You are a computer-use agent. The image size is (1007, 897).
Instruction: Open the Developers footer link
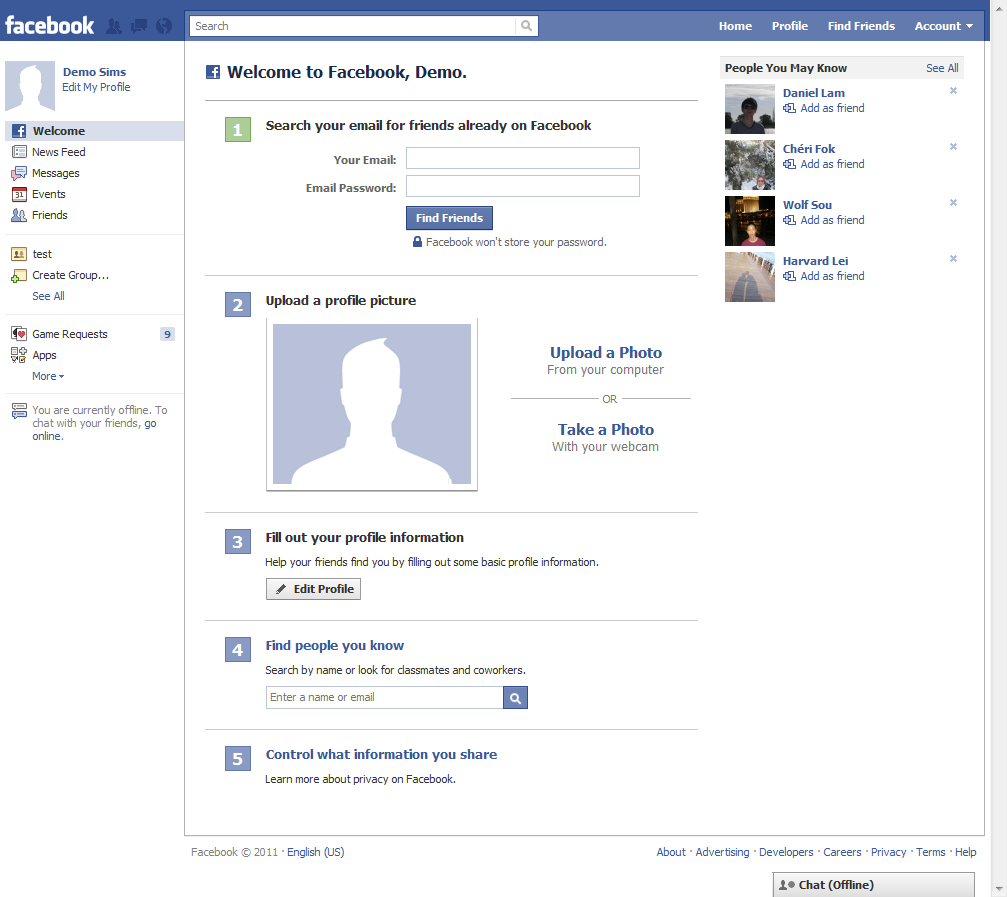(786, 853)
